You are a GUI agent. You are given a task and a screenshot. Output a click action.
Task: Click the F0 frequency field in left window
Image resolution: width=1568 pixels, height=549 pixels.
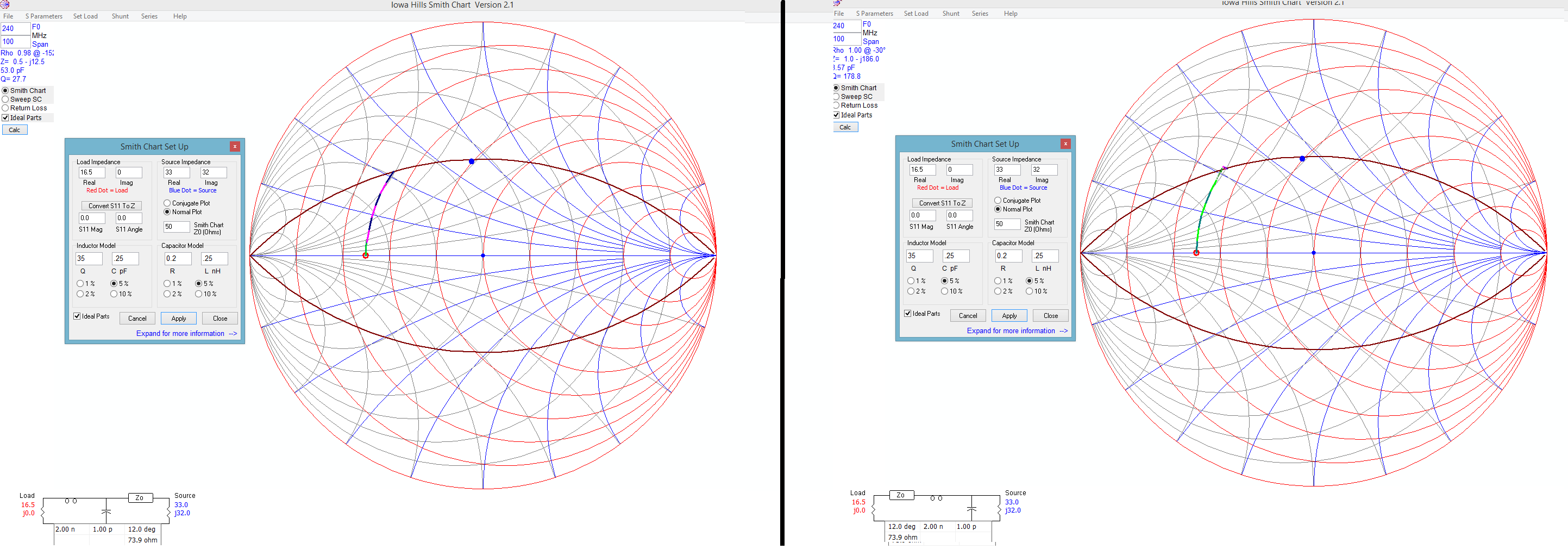(15, 29)
